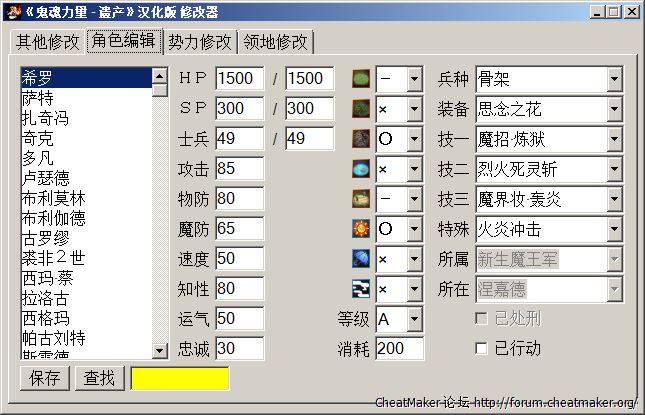Open the 等级 dropdown showing A
645x415 pixels.
pyautogui.click(x=414, y=319)
